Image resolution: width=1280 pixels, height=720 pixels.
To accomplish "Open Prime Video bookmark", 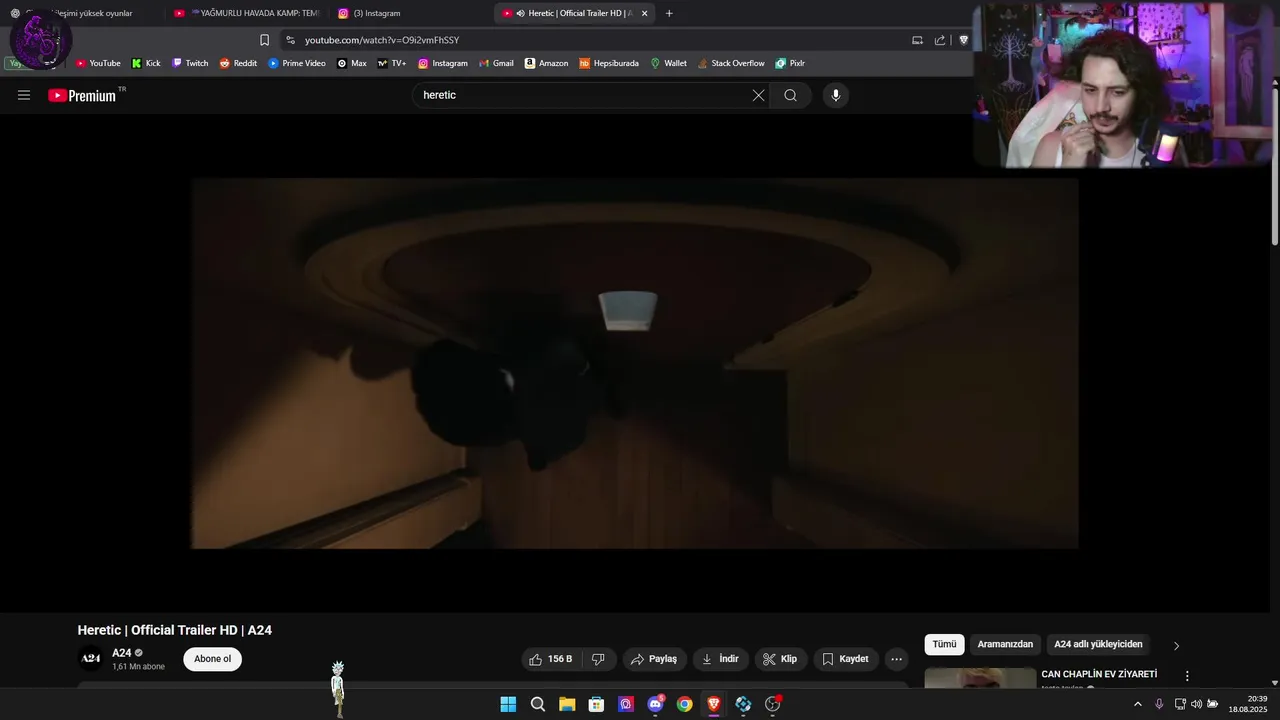I will [x=297, y=63].
